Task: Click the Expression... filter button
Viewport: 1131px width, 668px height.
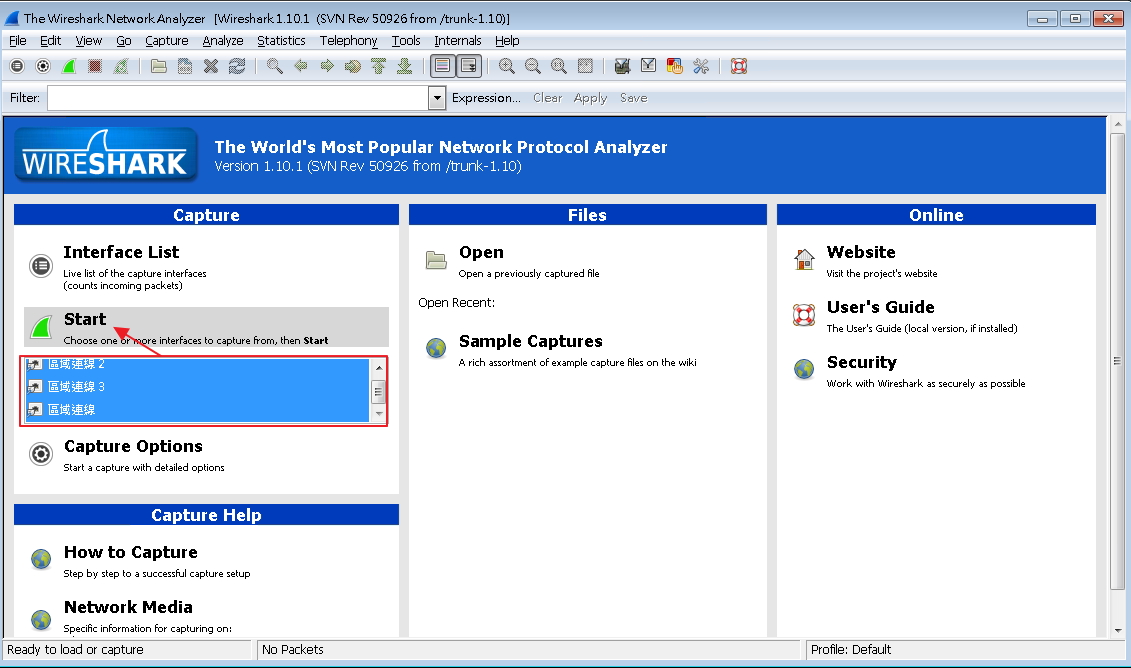Action: point(486,98)
